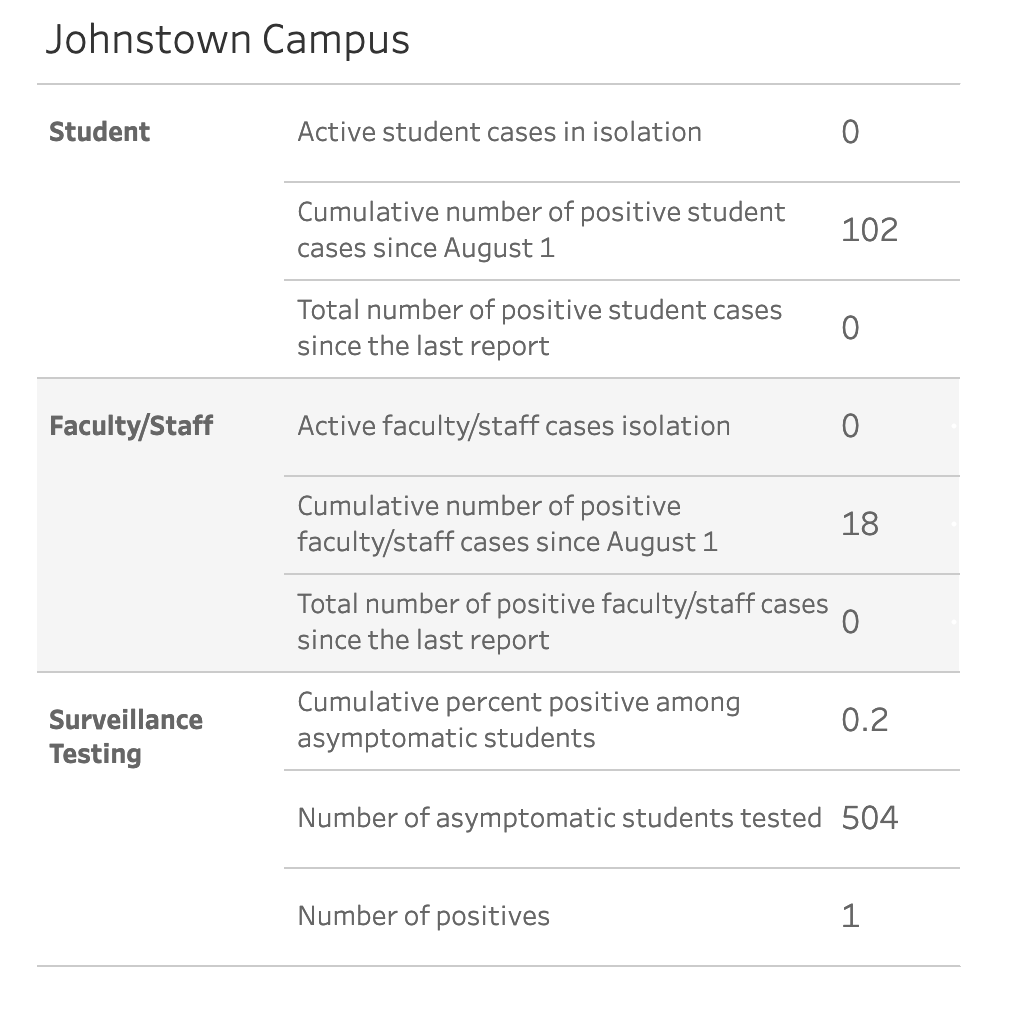Image resolution: width=1032 pixels, height=1010 pixels.
Task: Select the Number of positives label
Action: (x=423, y=916)
